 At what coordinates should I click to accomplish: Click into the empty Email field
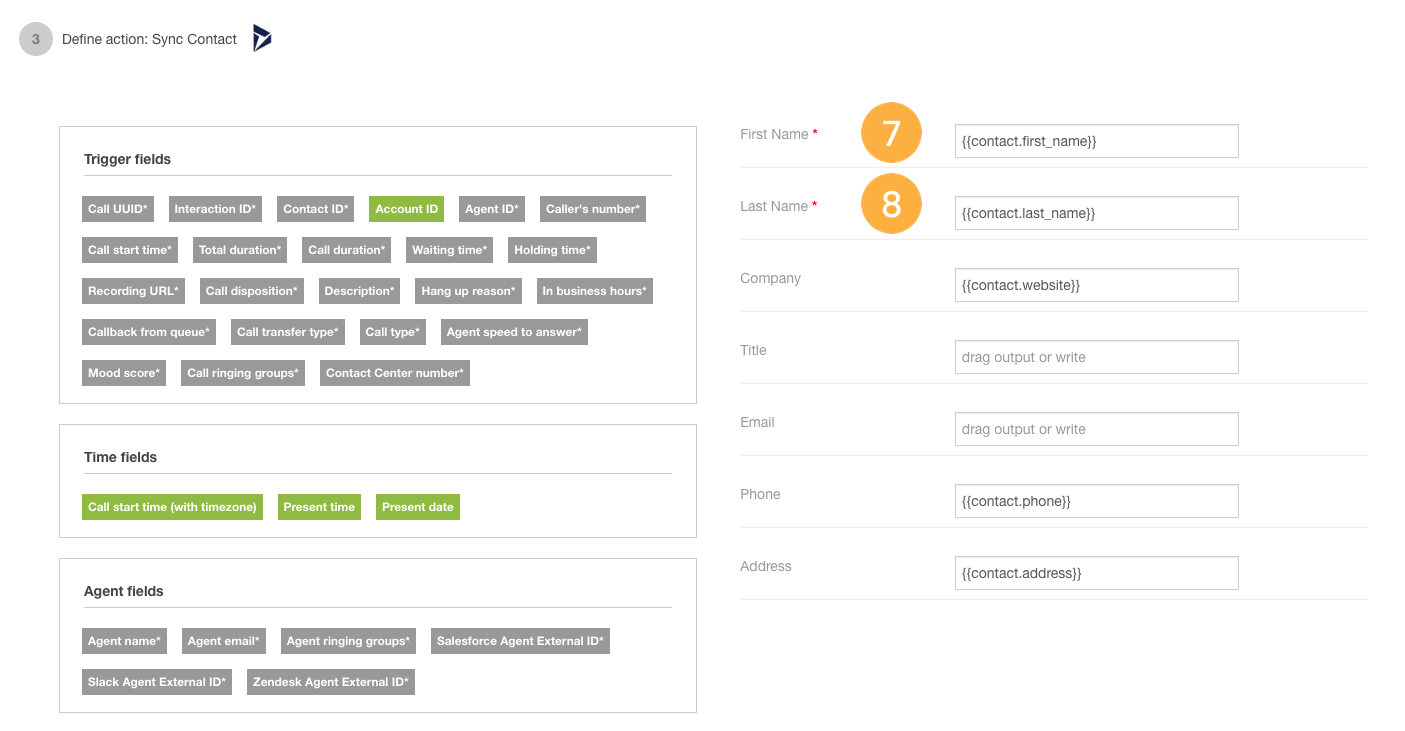coord(1097,429)
